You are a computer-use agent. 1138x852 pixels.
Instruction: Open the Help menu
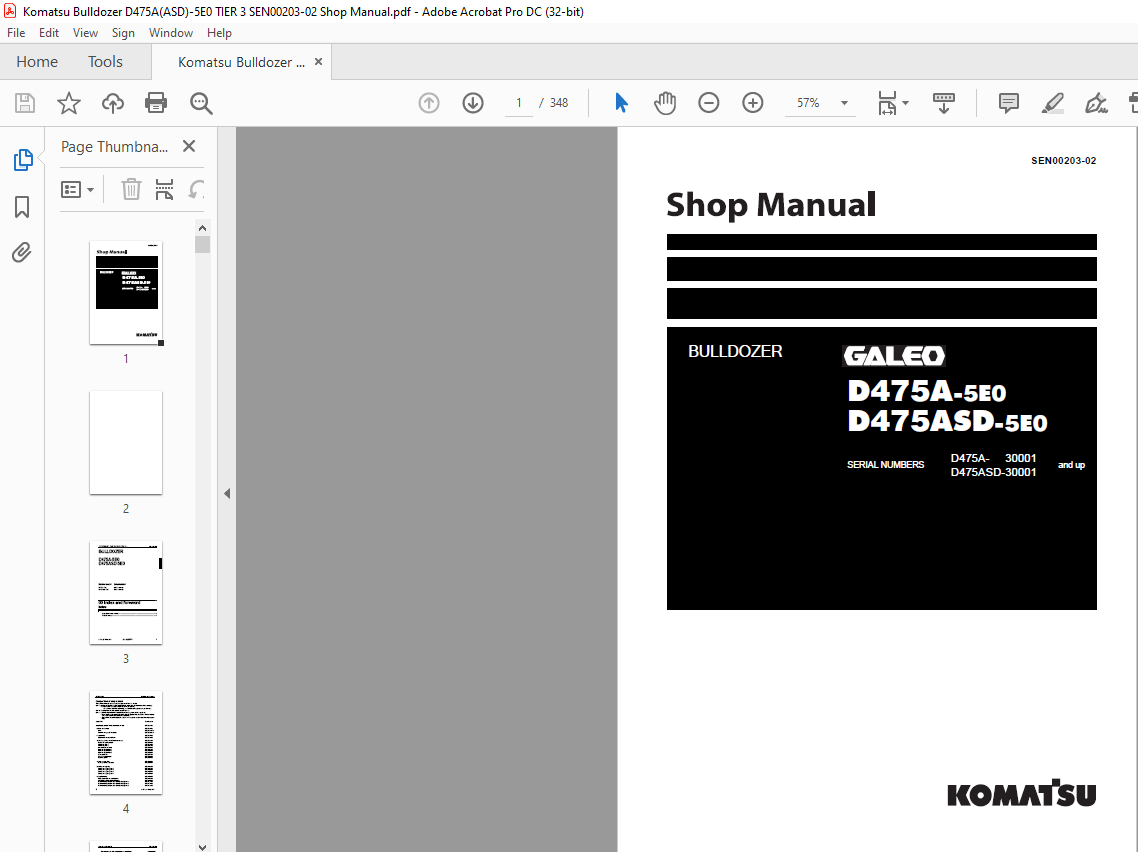[x=219, y=33]
